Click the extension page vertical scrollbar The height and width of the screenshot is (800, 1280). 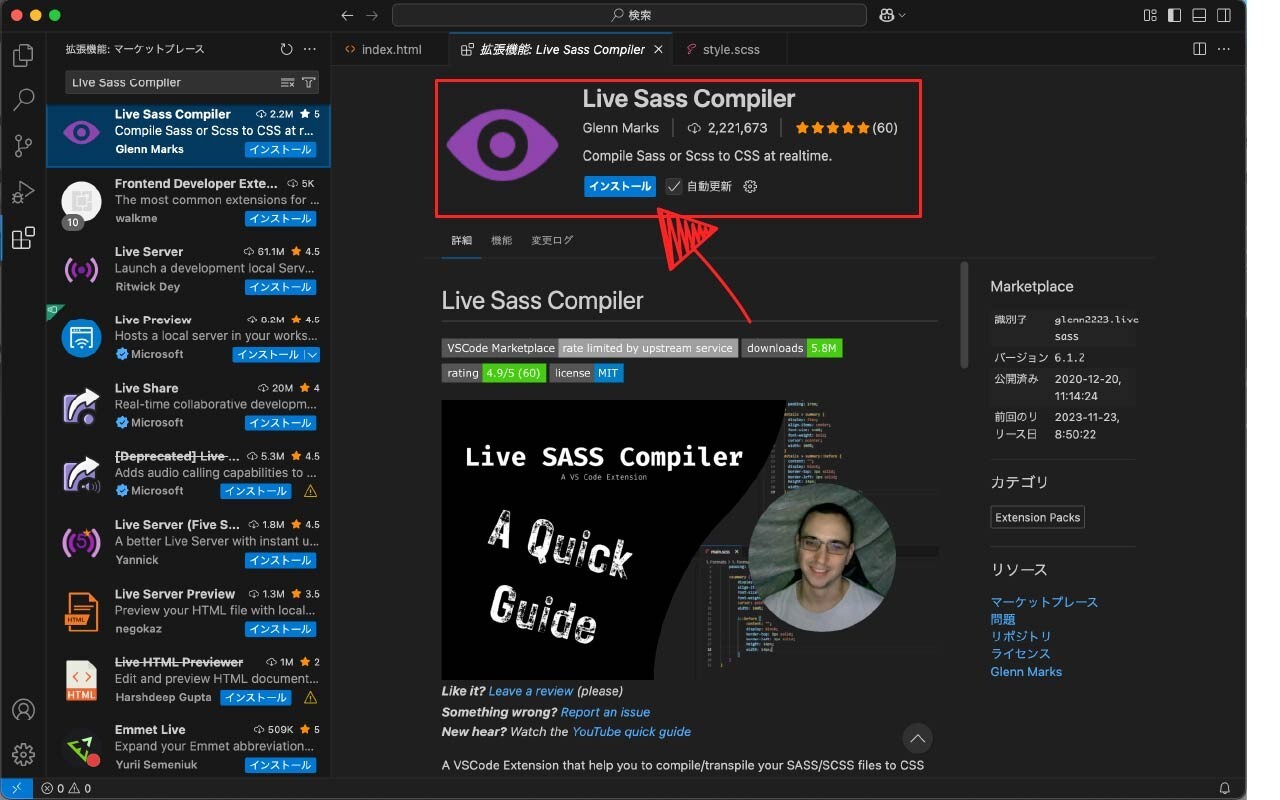[964, 315]
